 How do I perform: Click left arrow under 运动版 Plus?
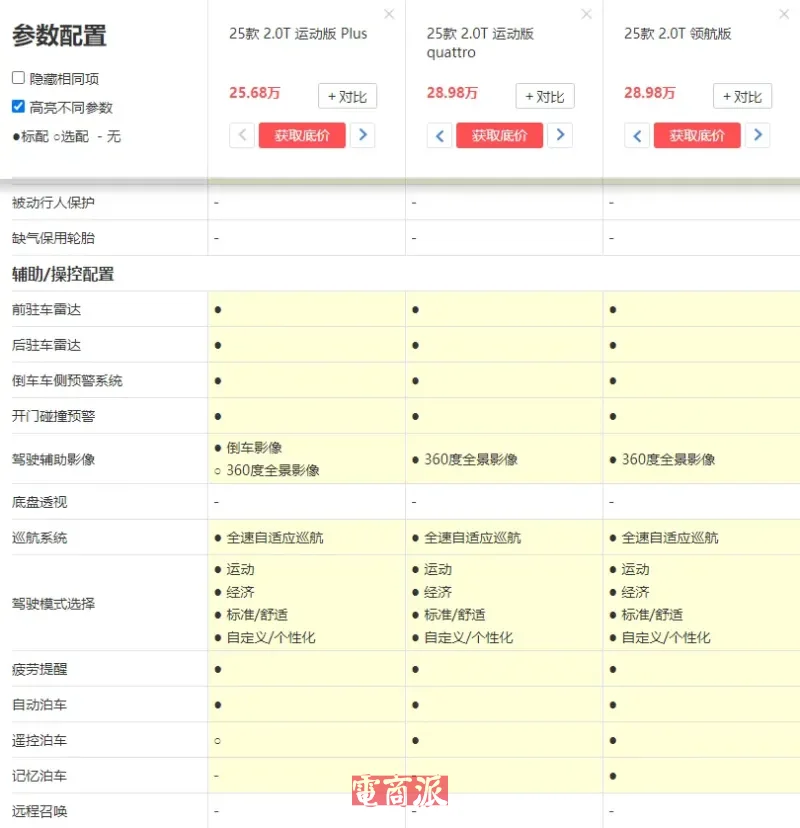point(242,135)
